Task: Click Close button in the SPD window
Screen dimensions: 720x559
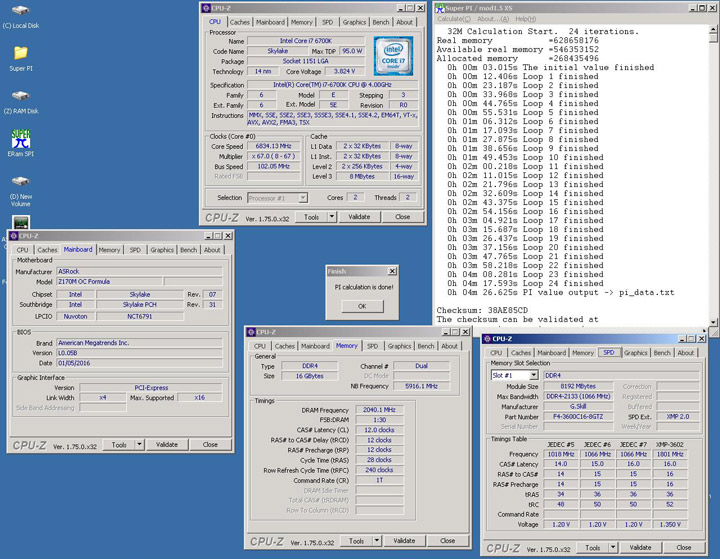Action: coord(683,547)
